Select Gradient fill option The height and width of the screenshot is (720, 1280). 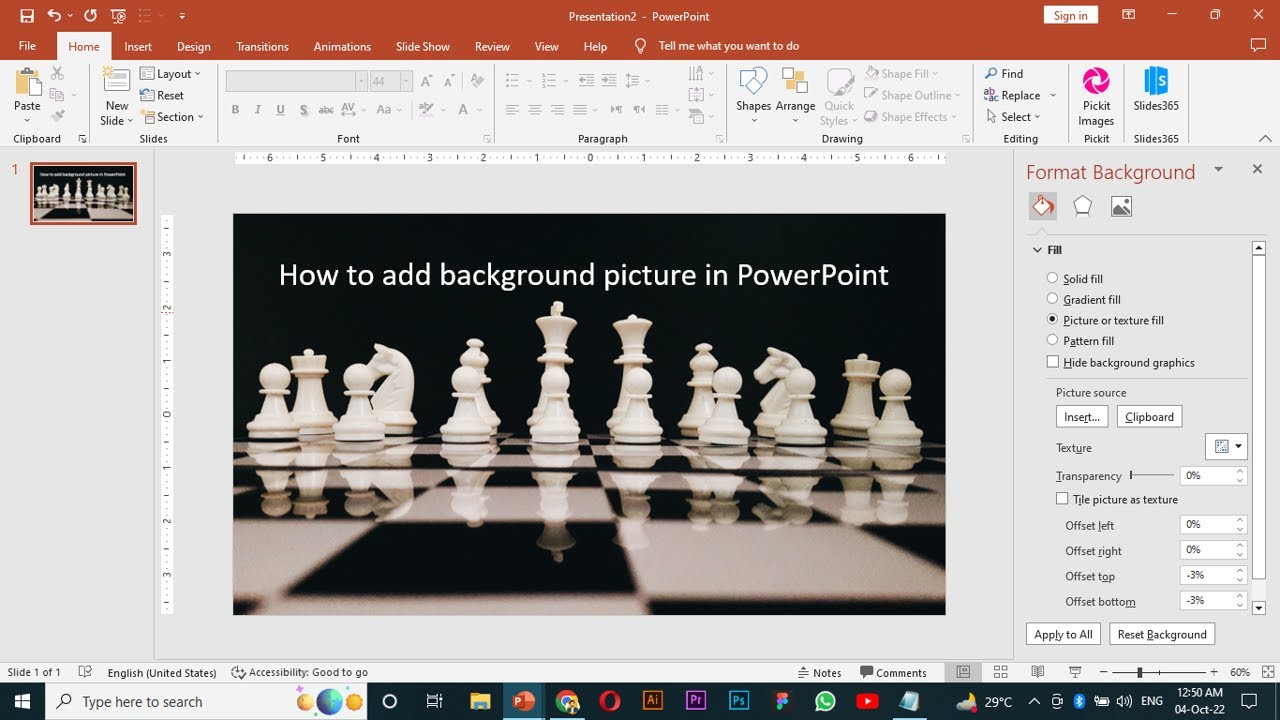(1052, 298)
